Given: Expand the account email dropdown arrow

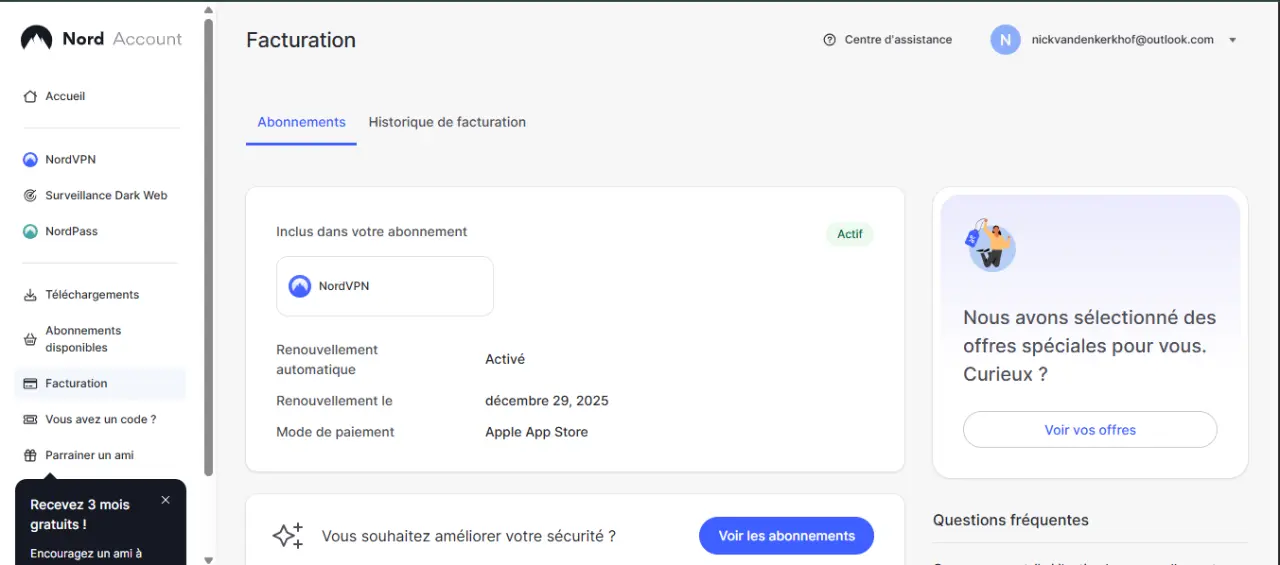Looking at the screenshot, I should click(1233, 40).
